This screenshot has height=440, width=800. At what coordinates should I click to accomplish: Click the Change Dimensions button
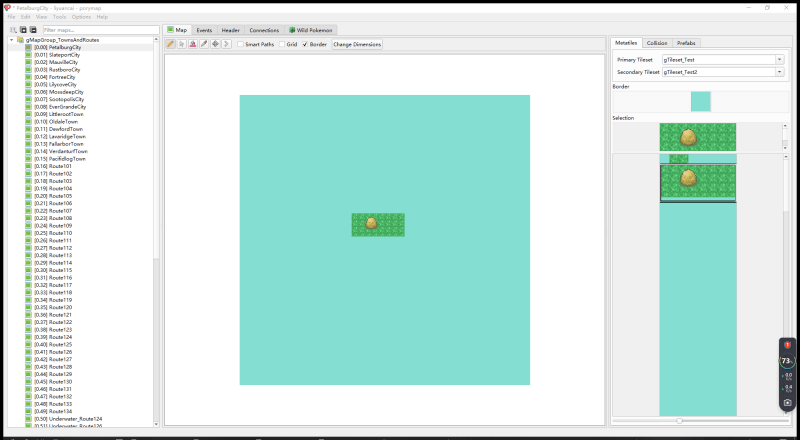(357, 44)
